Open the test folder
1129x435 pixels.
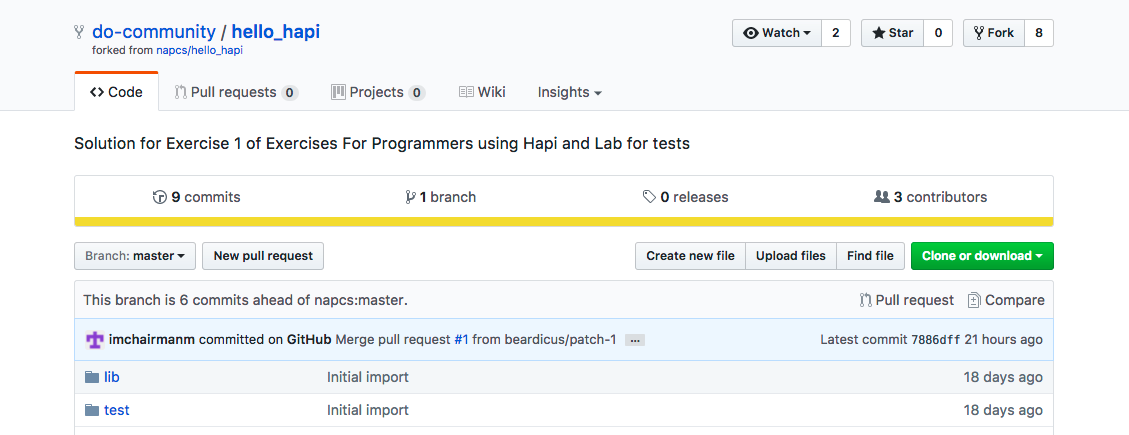point(117,410)
